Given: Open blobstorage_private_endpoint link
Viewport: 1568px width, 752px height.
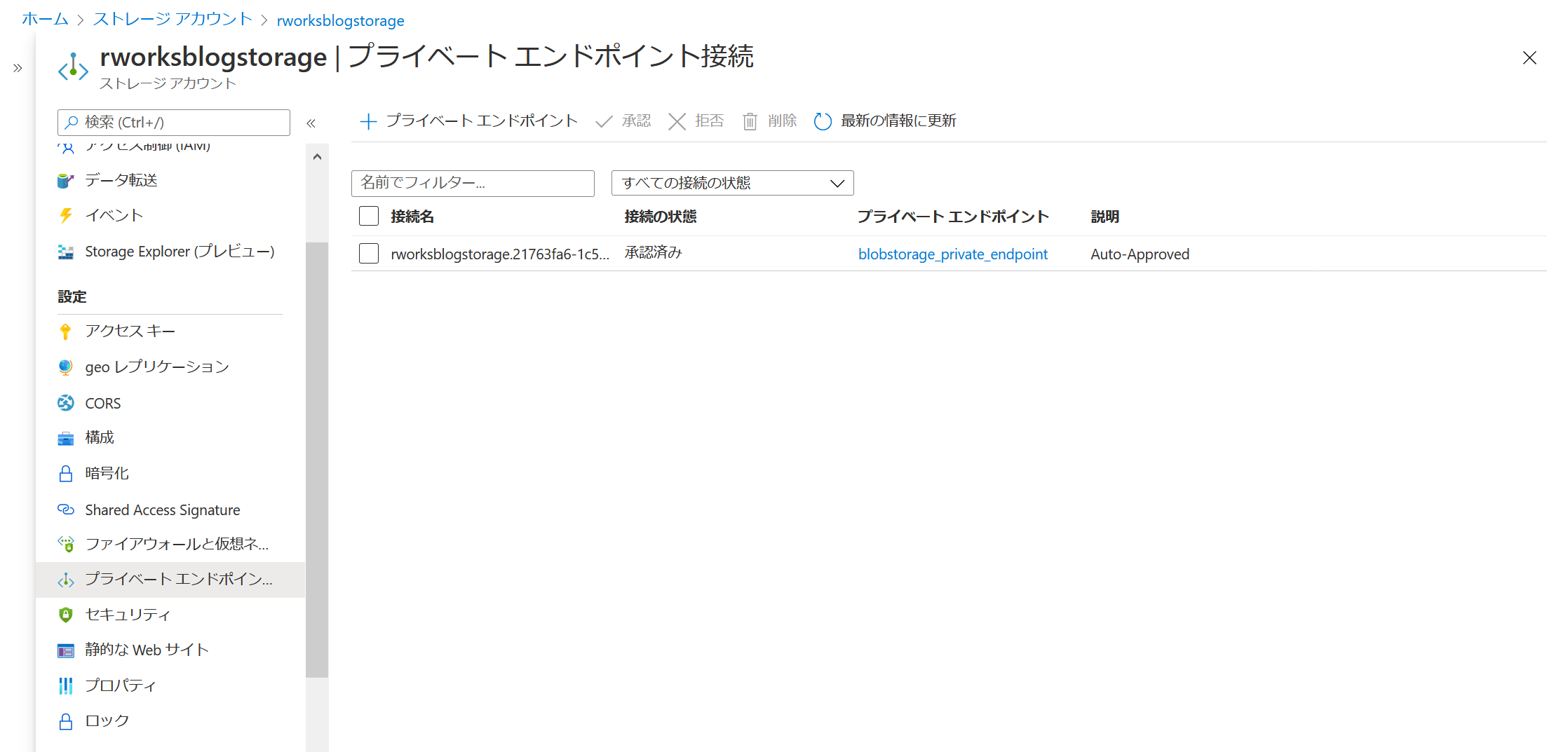Looking at the screenshot, I should tap(952, 254).
